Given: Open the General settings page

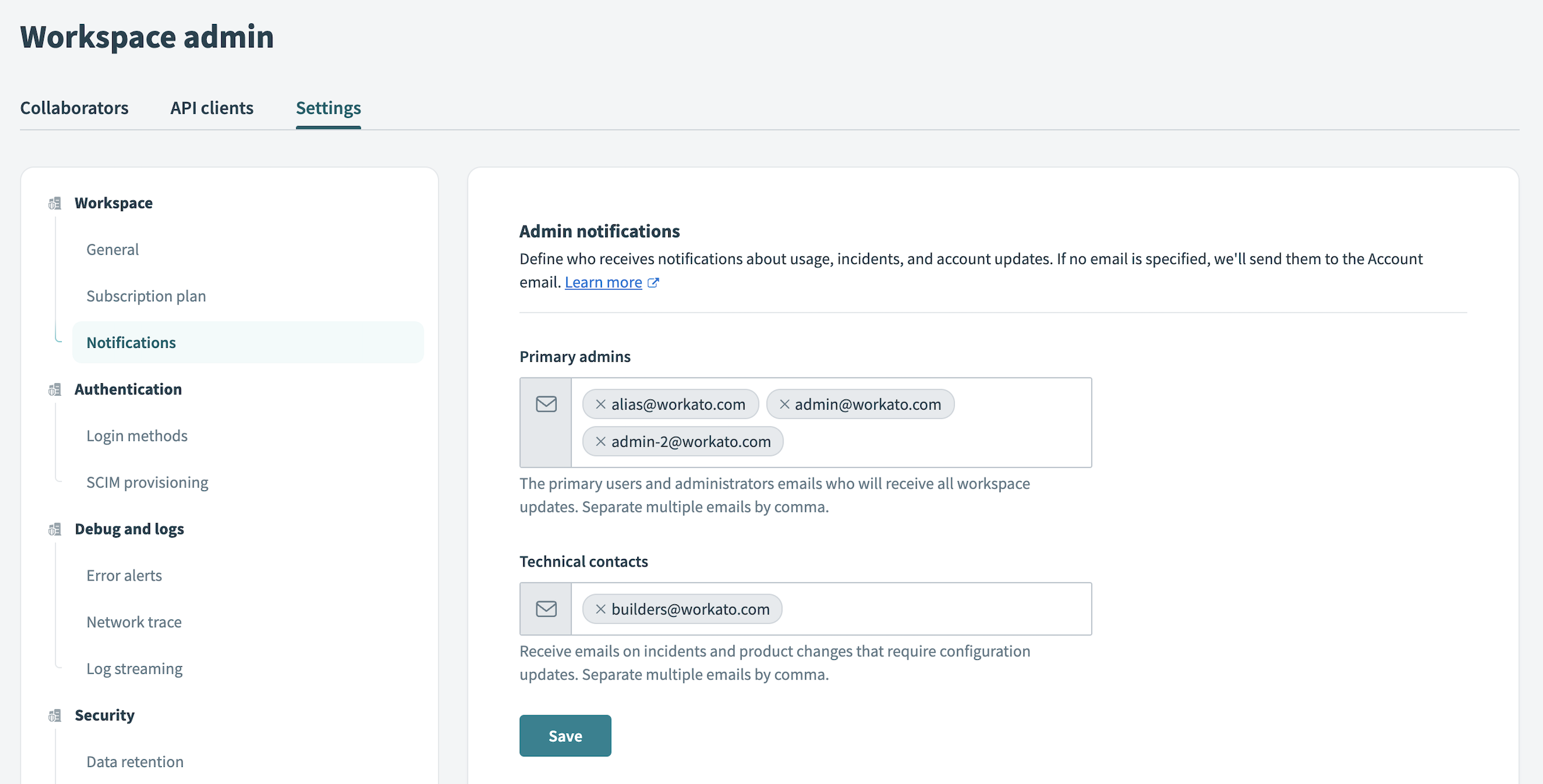Looking at the screenshot, I should point(113,248).
